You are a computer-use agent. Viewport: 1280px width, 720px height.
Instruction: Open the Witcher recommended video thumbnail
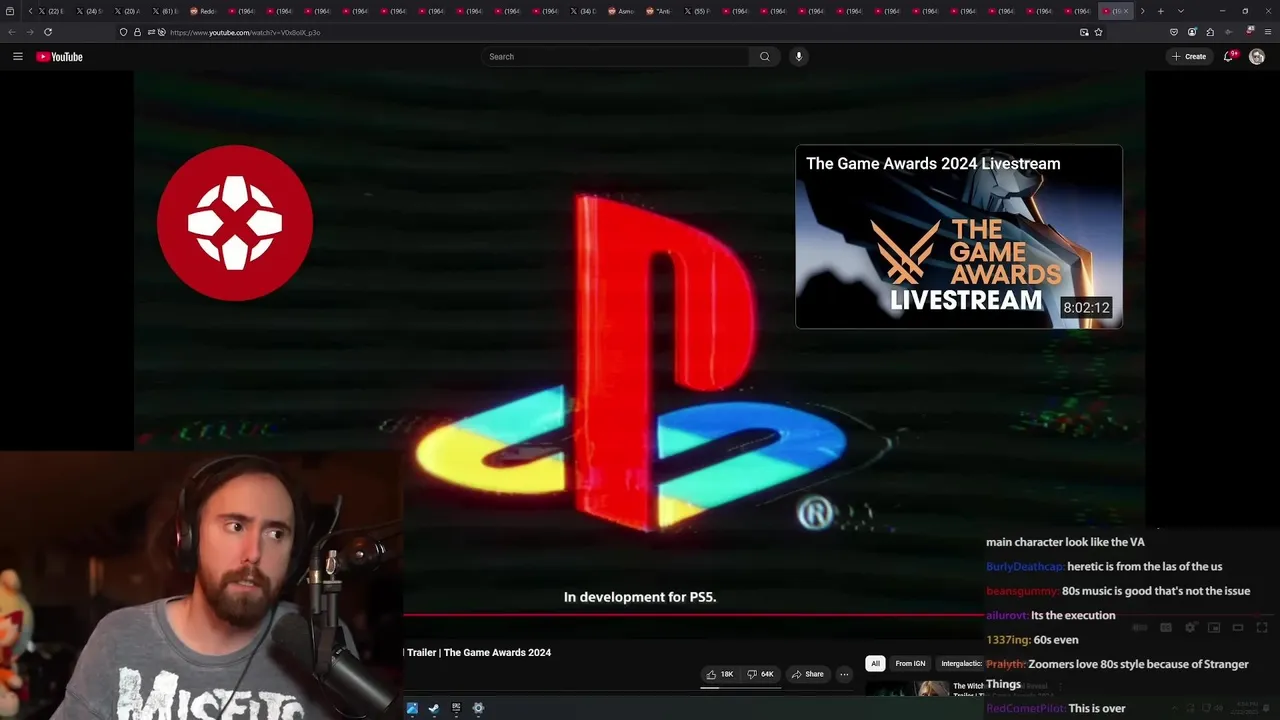click(x=906, y=688)
